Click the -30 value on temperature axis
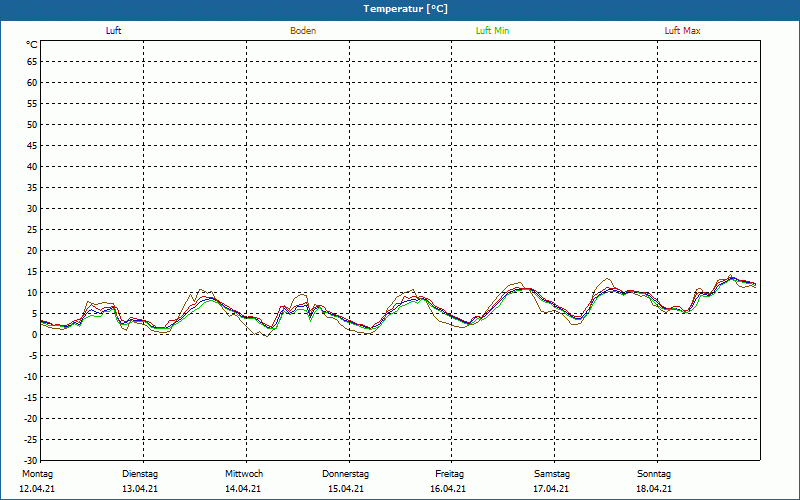The image size is (800, 500). pos(31,460)
